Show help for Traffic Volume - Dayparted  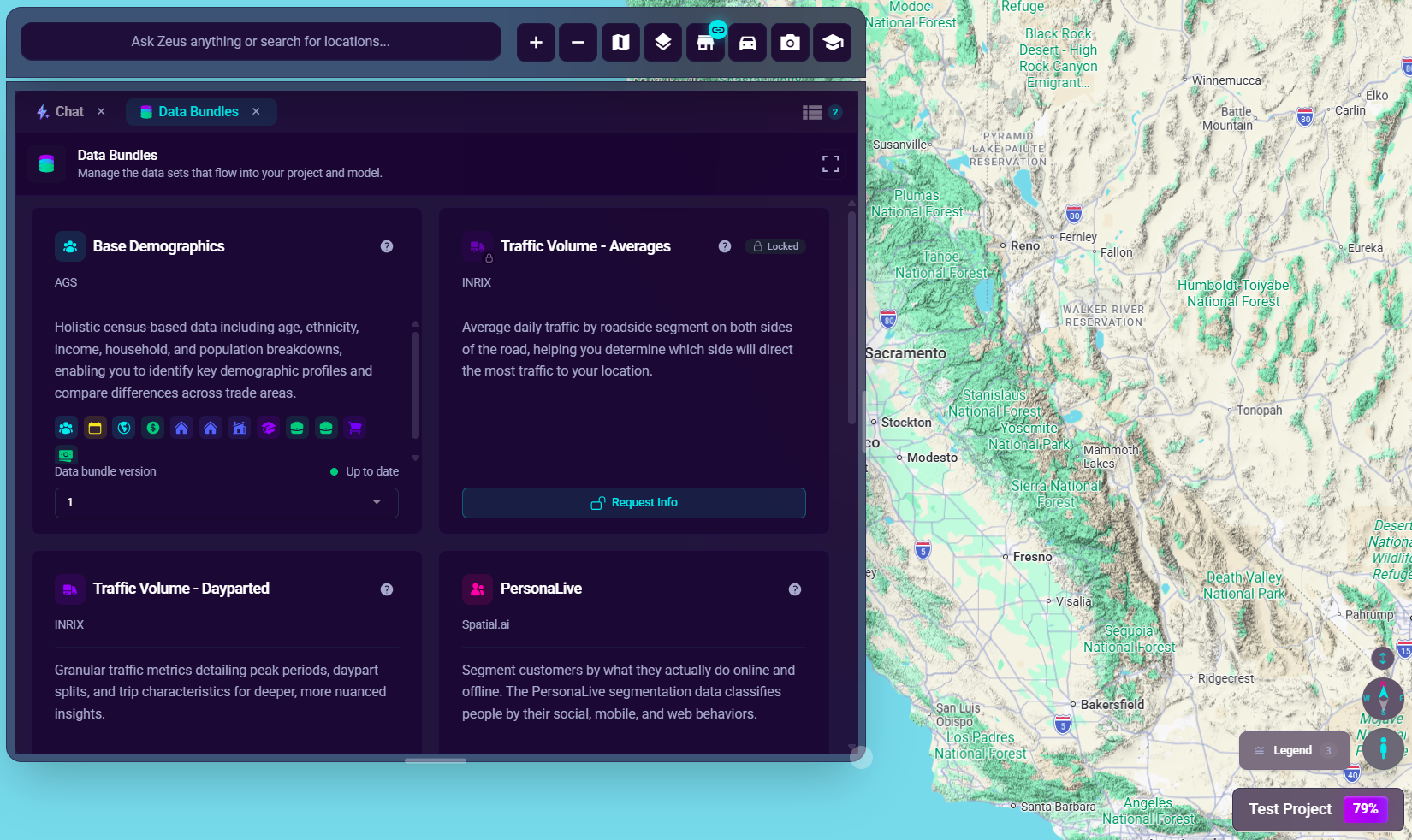387,589
